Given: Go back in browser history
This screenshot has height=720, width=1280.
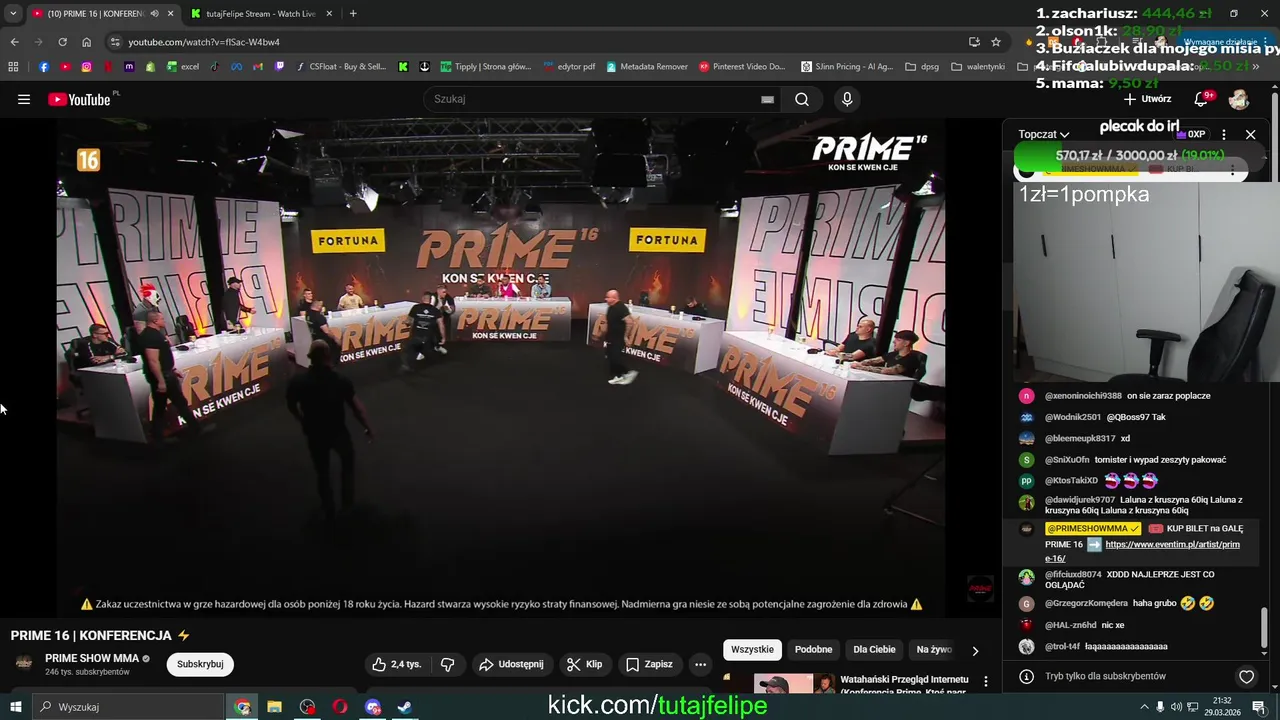Looking at the screenshot, I should (14, 42).
